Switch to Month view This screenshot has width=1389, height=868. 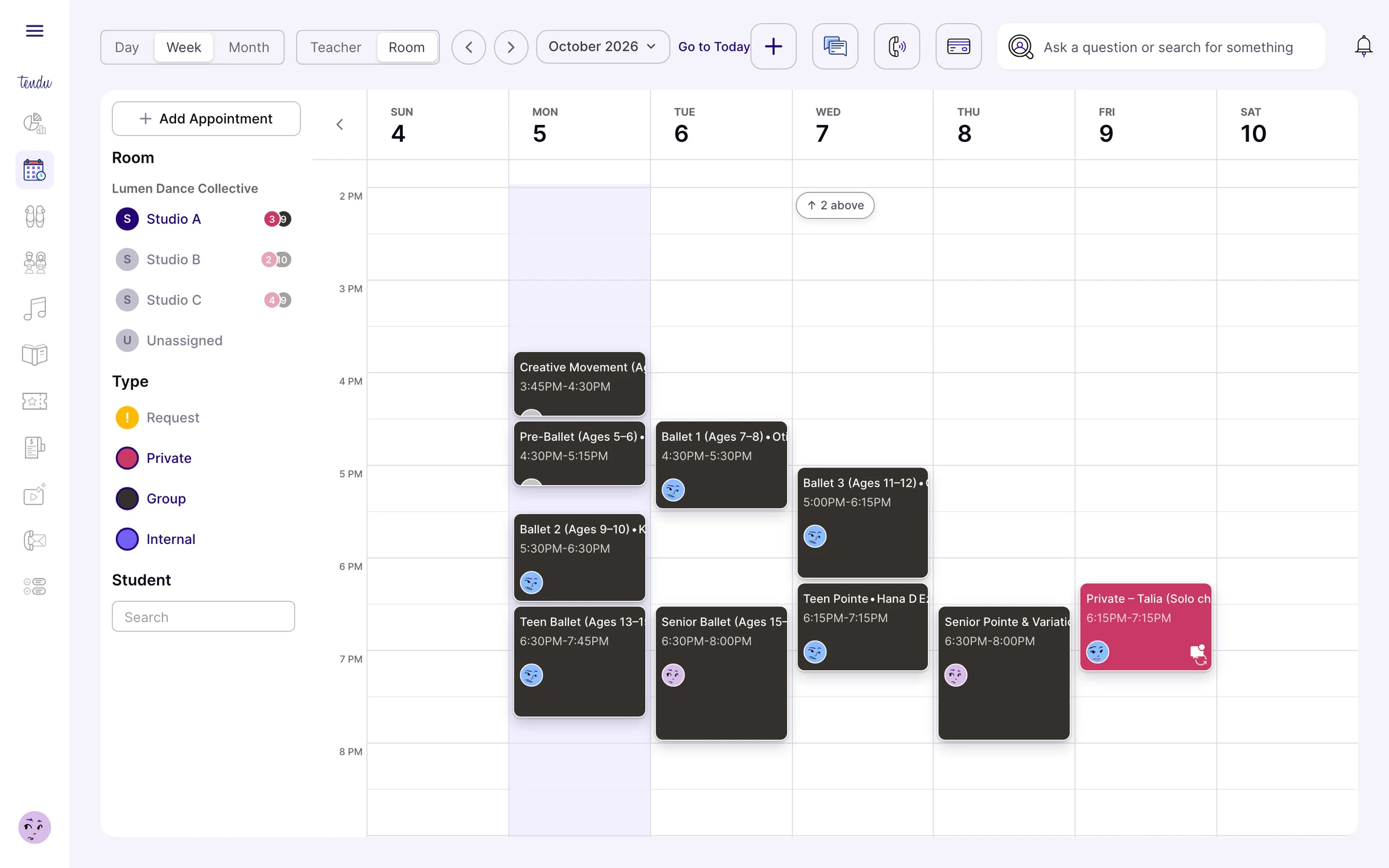pyautogui.click(x=249, y=47)
